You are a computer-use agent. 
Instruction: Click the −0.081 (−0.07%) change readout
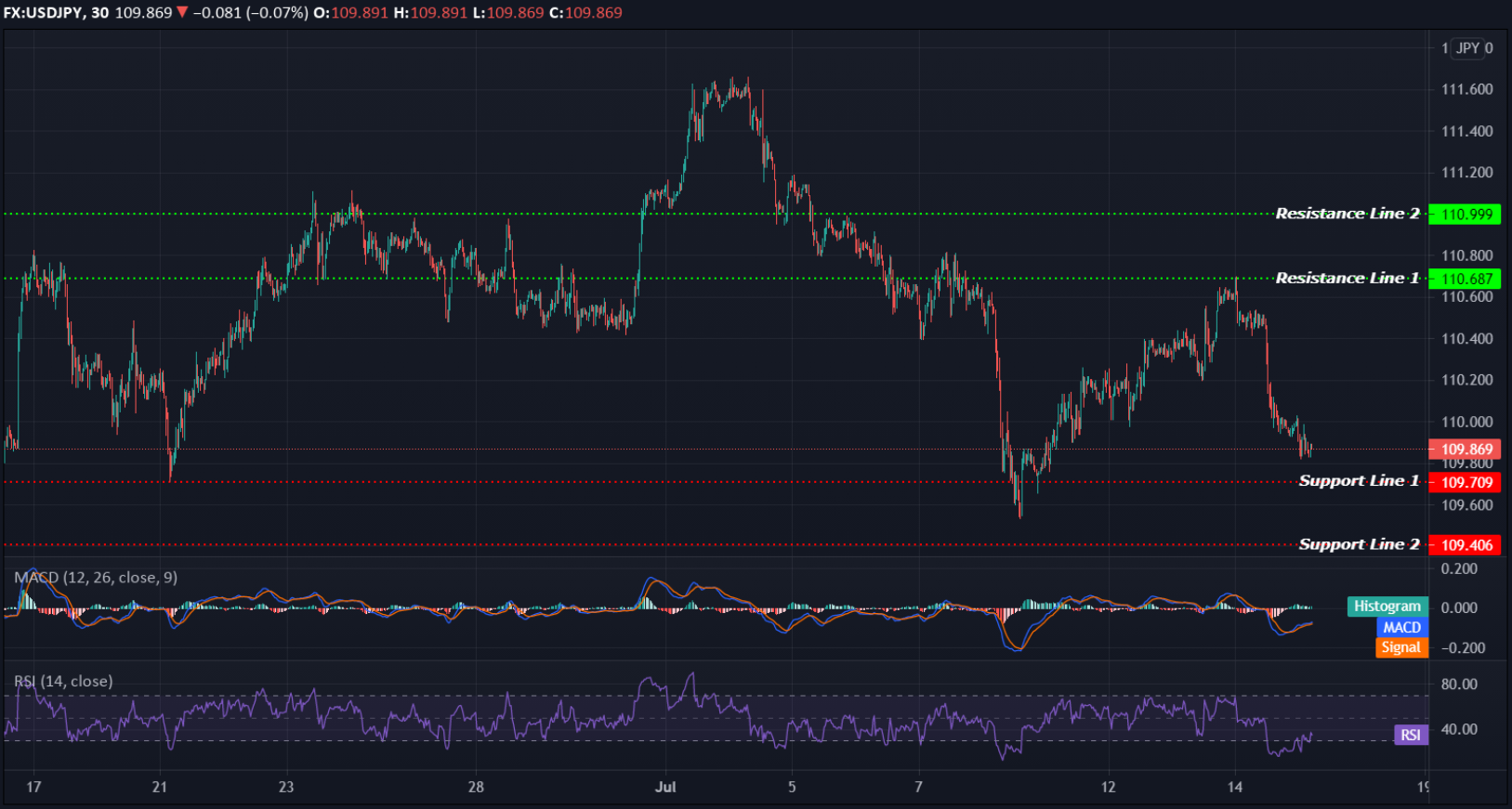coord(251,13)
